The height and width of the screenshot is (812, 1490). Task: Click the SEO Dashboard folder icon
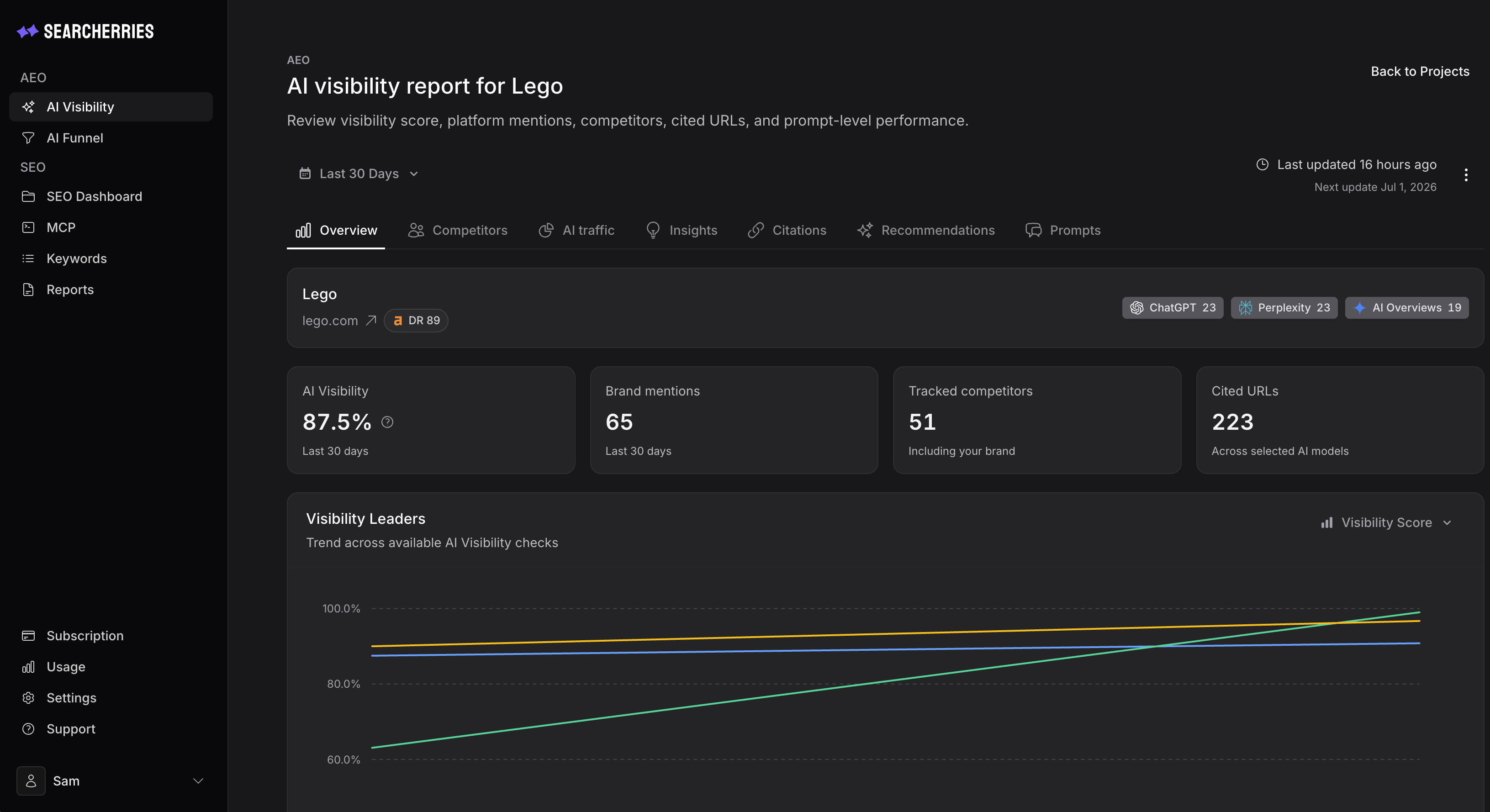pos(28,197)
